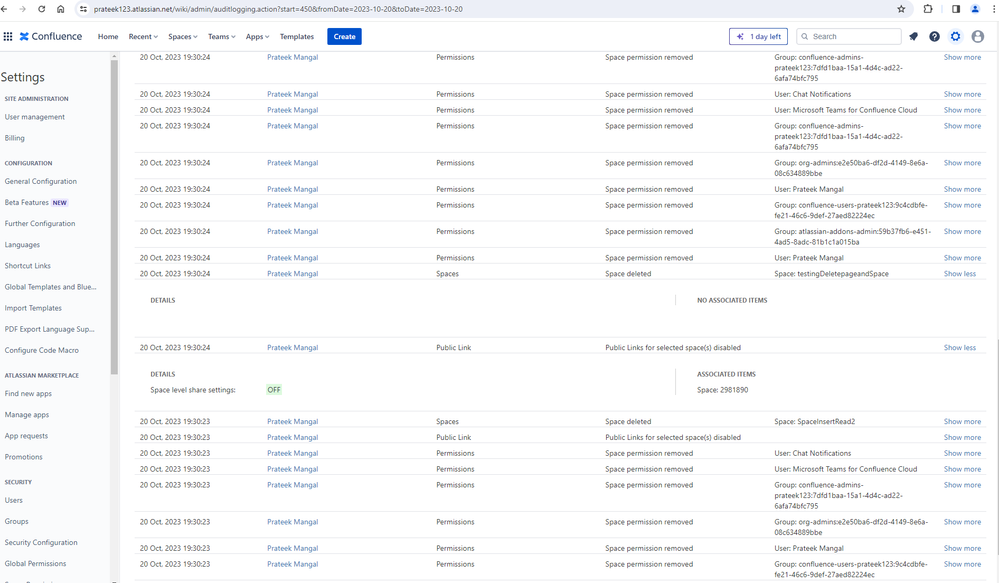
Task: Bookmark this page with star icon
Action: click(x=901, y=9)
